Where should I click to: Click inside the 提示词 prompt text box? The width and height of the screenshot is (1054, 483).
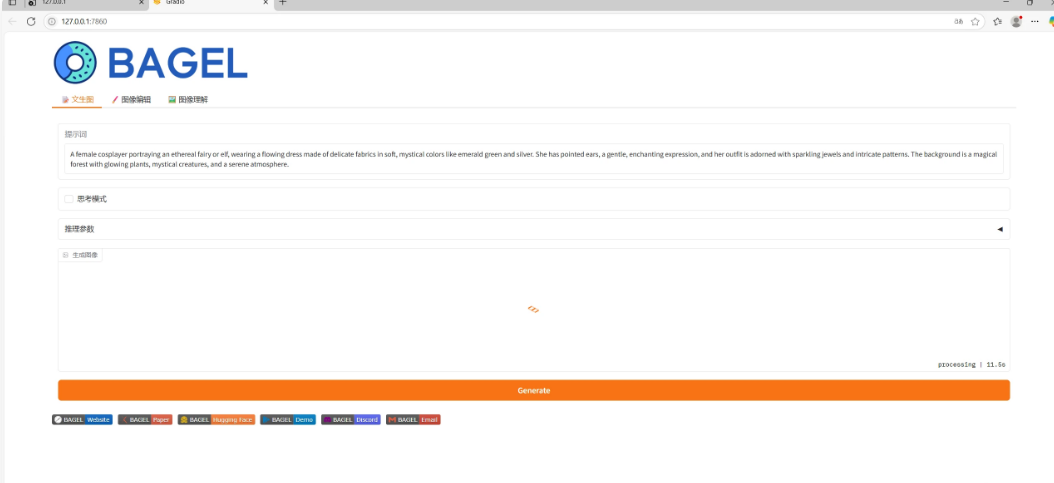click(x=534, y=159)
